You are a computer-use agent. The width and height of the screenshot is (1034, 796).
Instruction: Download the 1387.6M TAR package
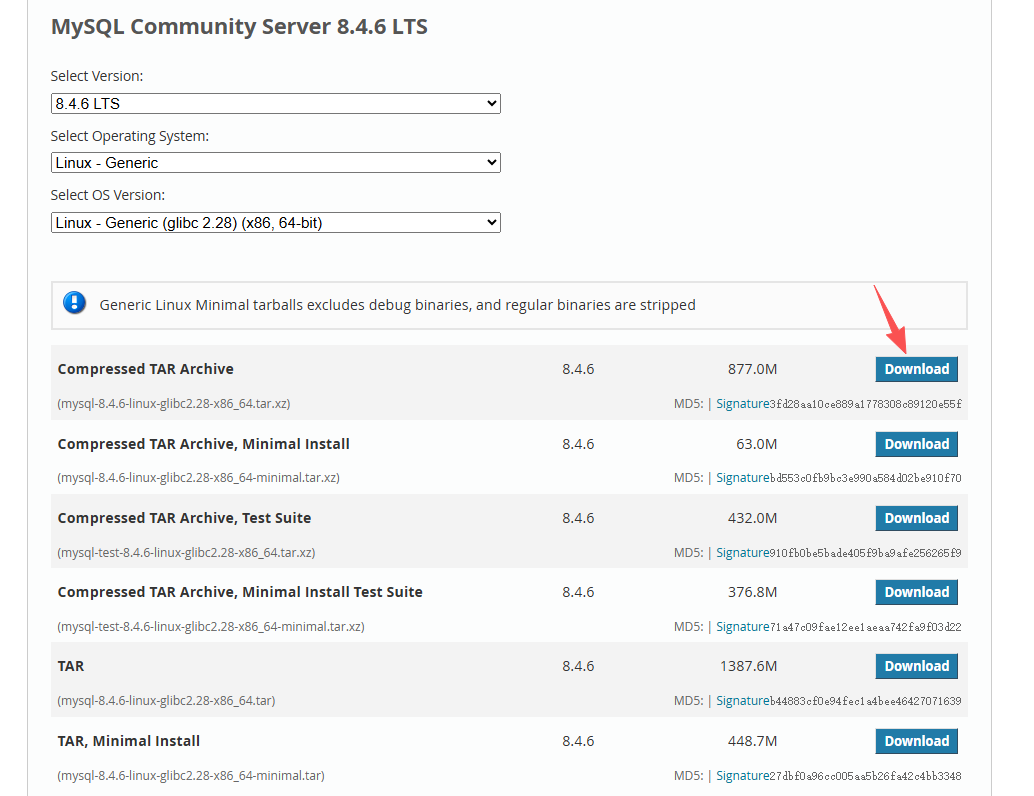[917, 666]
